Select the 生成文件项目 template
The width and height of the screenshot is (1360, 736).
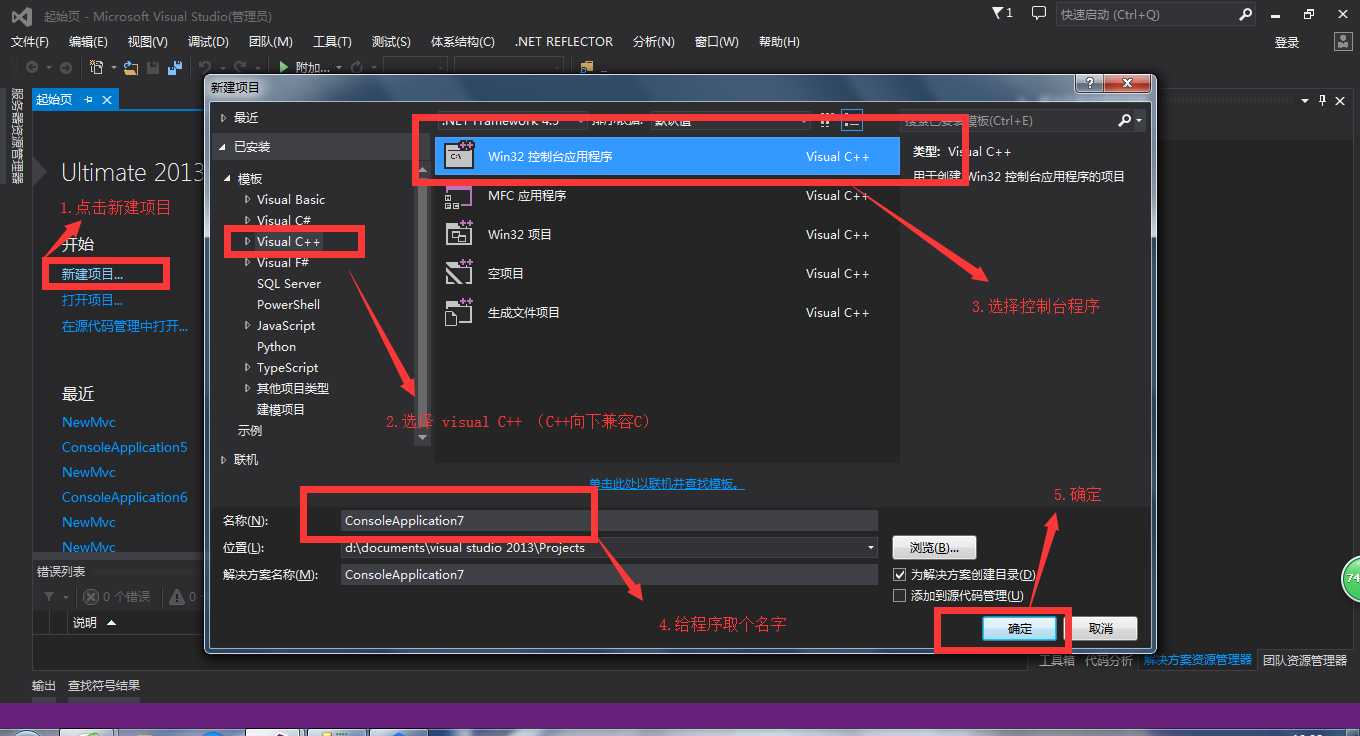(x=667, y=312)
